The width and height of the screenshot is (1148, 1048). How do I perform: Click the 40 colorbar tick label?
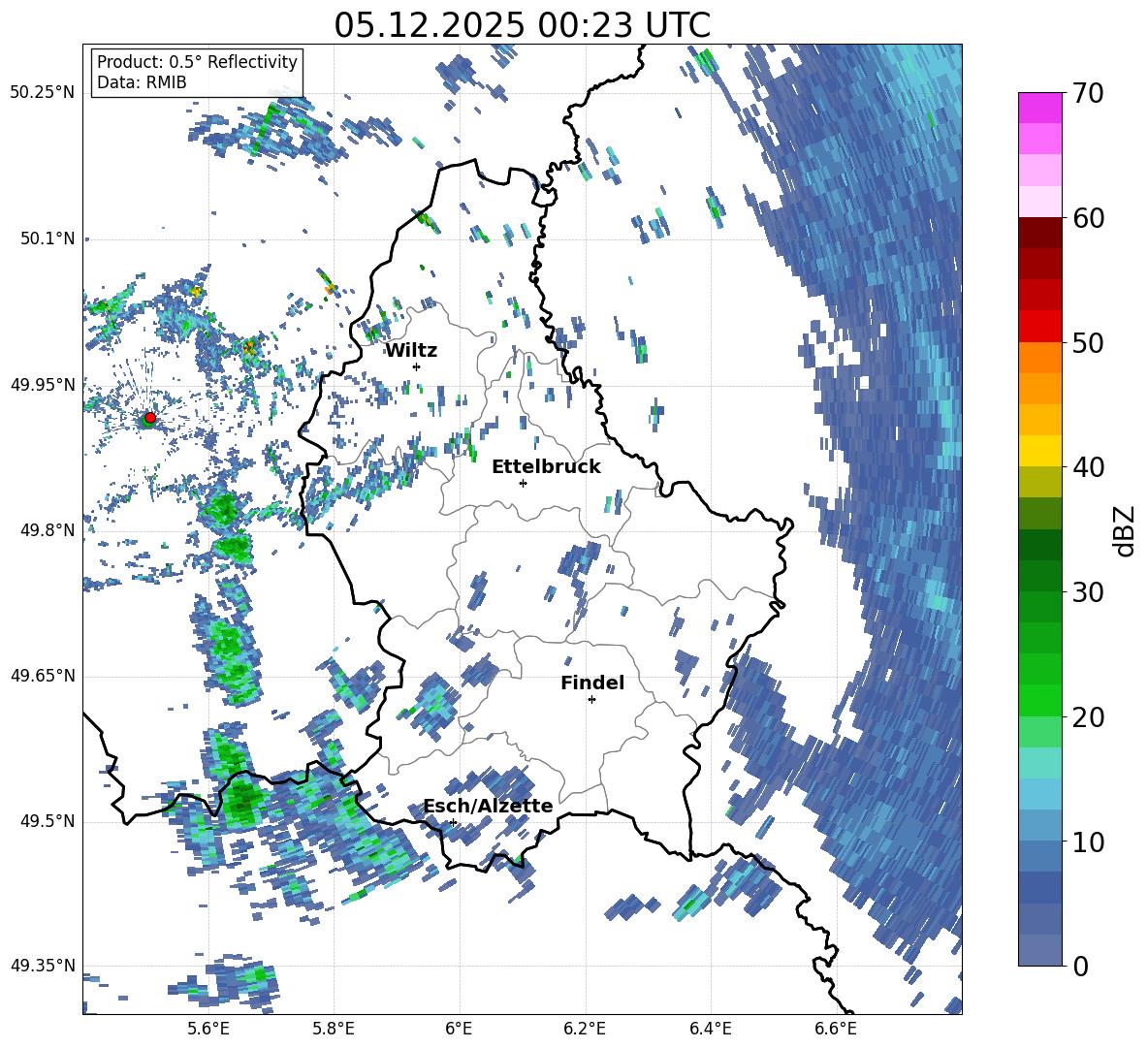point(1088,467)
